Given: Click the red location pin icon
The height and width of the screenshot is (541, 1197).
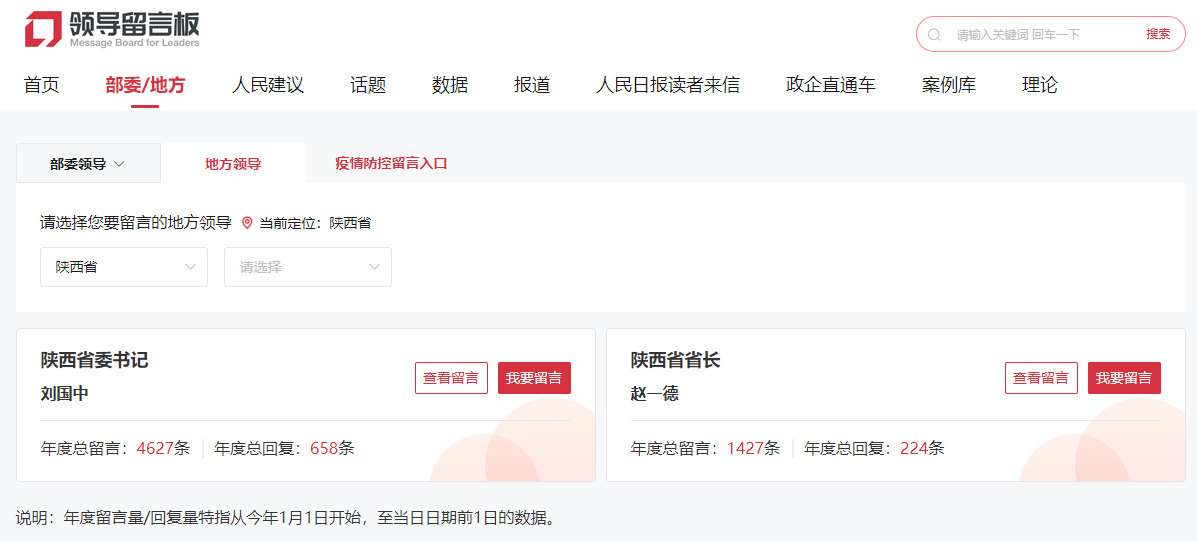Looking at the screenshot, I should point(247,223).
